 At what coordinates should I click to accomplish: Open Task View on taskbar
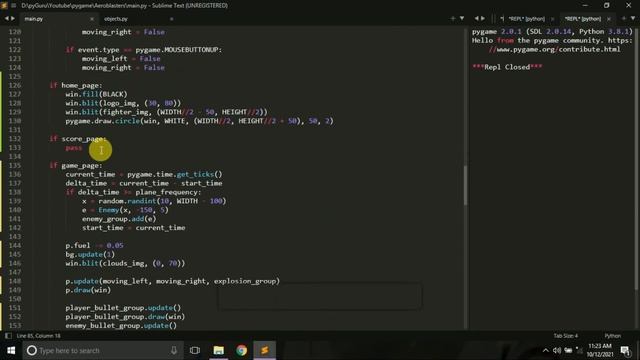tap(195, 350)
